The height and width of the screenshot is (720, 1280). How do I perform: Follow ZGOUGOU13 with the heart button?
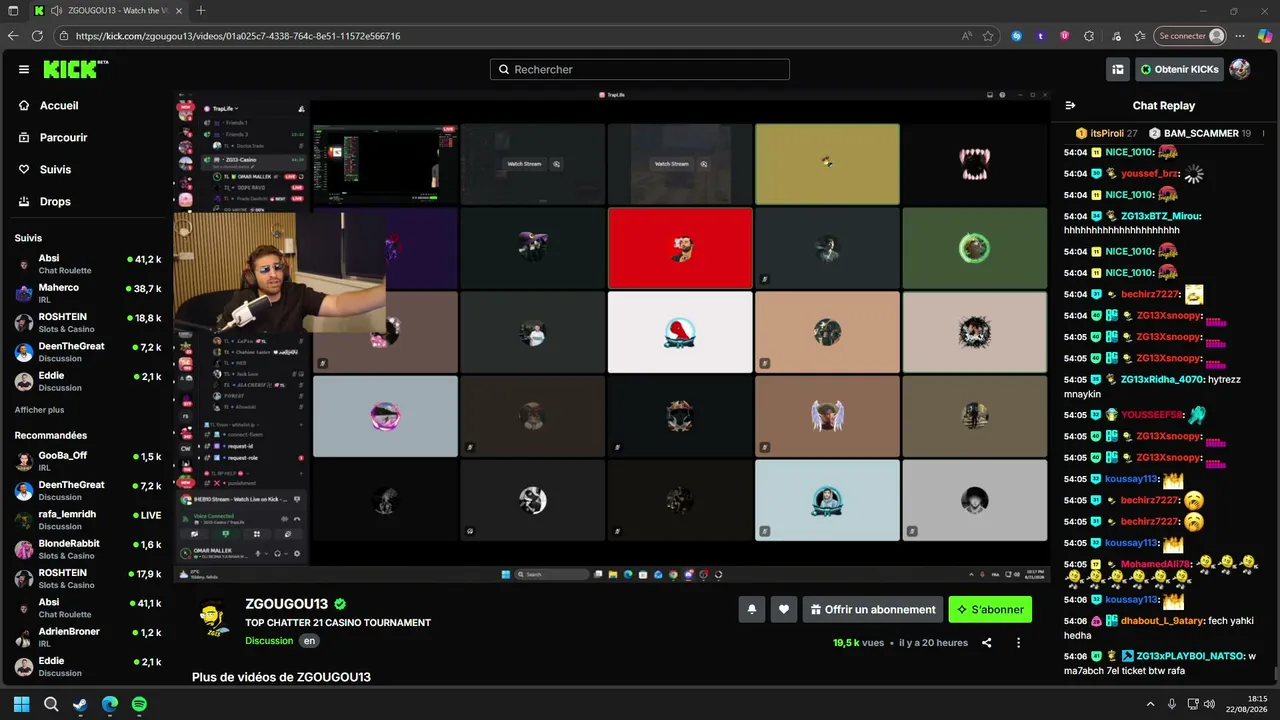784,609
